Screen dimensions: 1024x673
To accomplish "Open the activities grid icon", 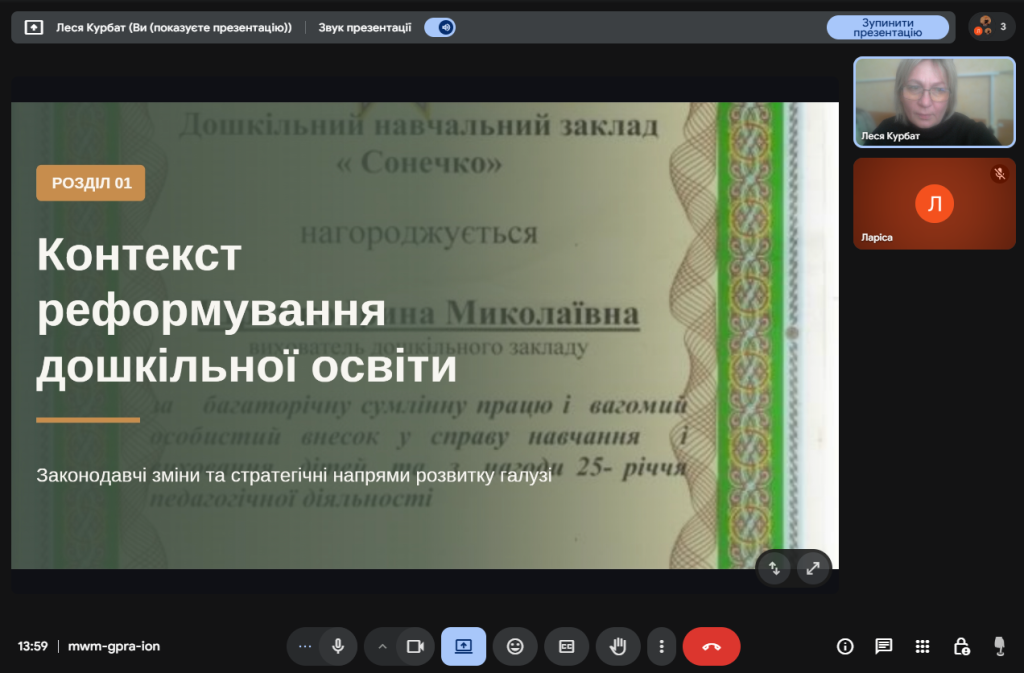I will tap(922, 646).
